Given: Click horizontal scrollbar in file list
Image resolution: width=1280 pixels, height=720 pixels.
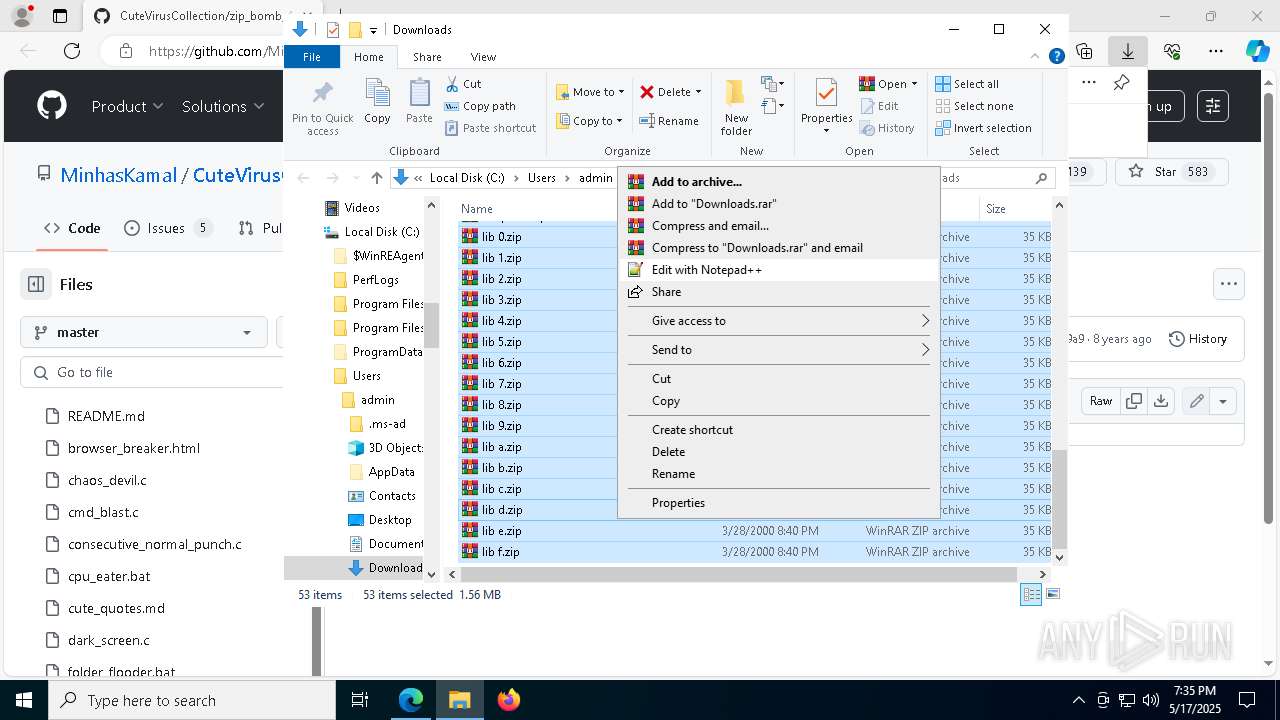Looking at the screenshot, I should [741, 575].
